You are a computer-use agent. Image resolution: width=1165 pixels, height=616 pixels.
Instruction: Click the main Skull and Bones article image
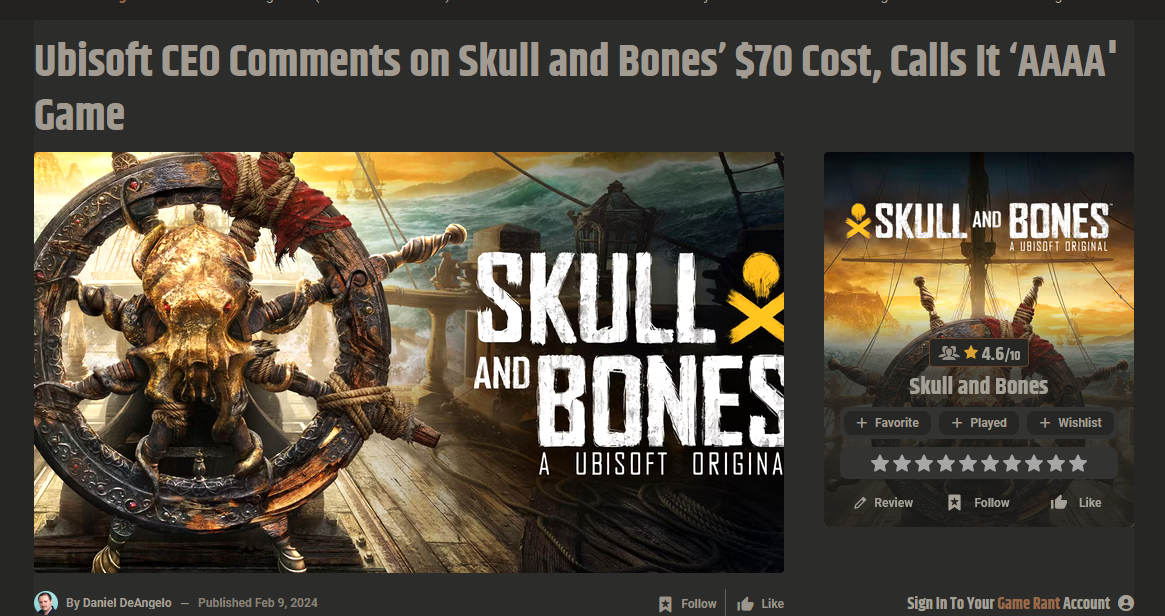(409, 362)
